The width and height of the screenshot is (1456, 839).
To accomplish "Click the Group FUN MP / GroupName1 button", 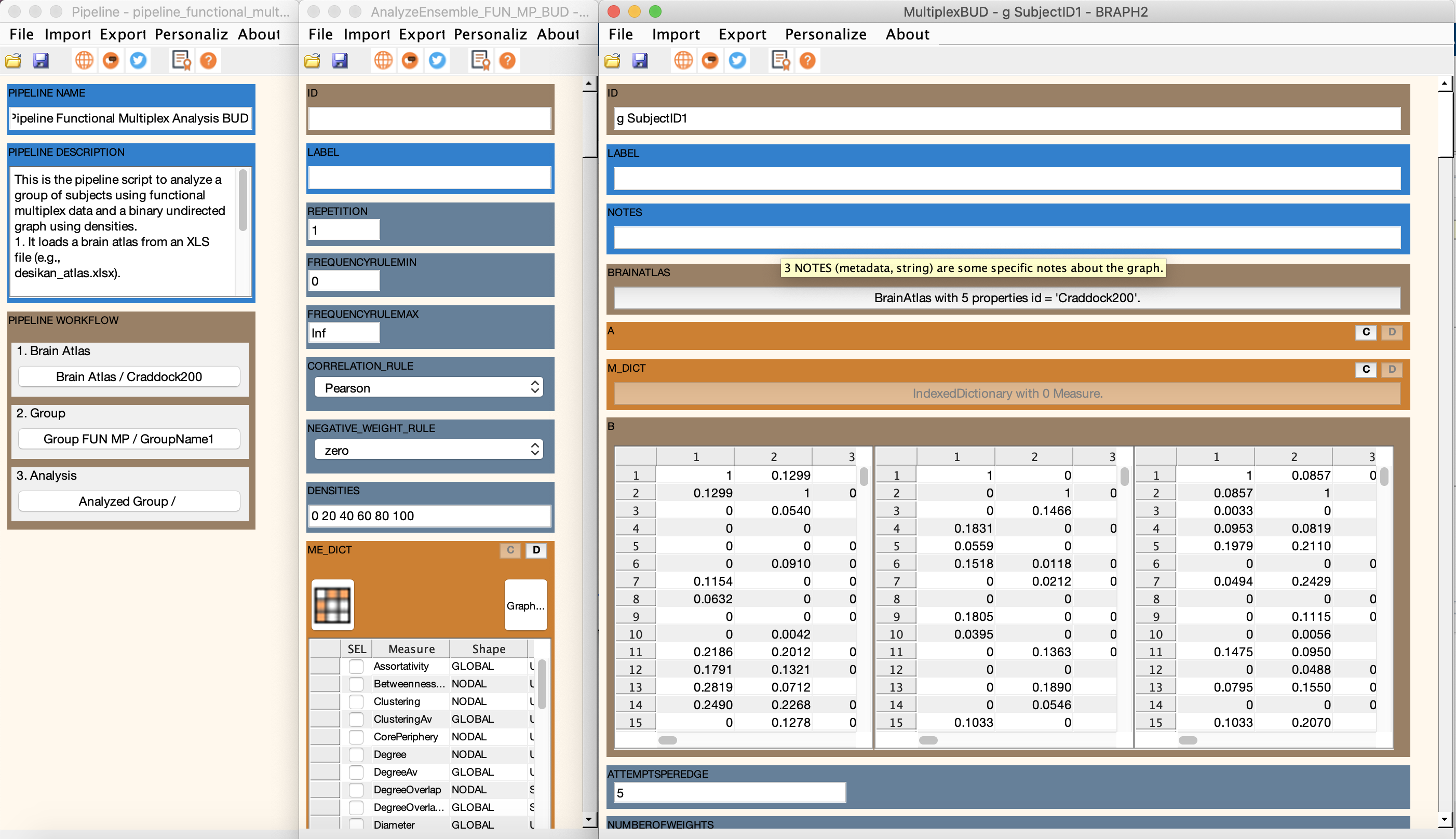I will 128,439.
